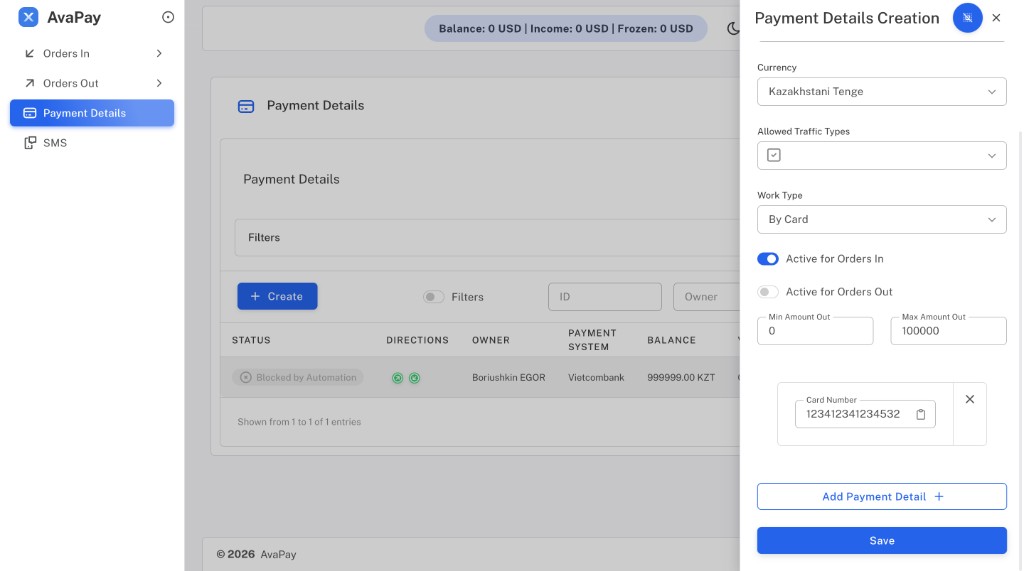Screen dimensions: 1024x571
Task: Click the 999999.00 KZT balance cell
Action: (x=681, y=378)
